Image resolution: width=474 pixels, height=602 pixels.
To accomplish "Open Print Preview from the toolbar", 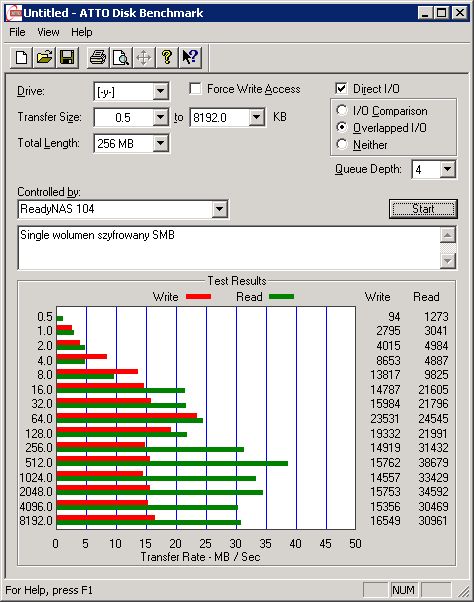I will (x=121, y=58).
